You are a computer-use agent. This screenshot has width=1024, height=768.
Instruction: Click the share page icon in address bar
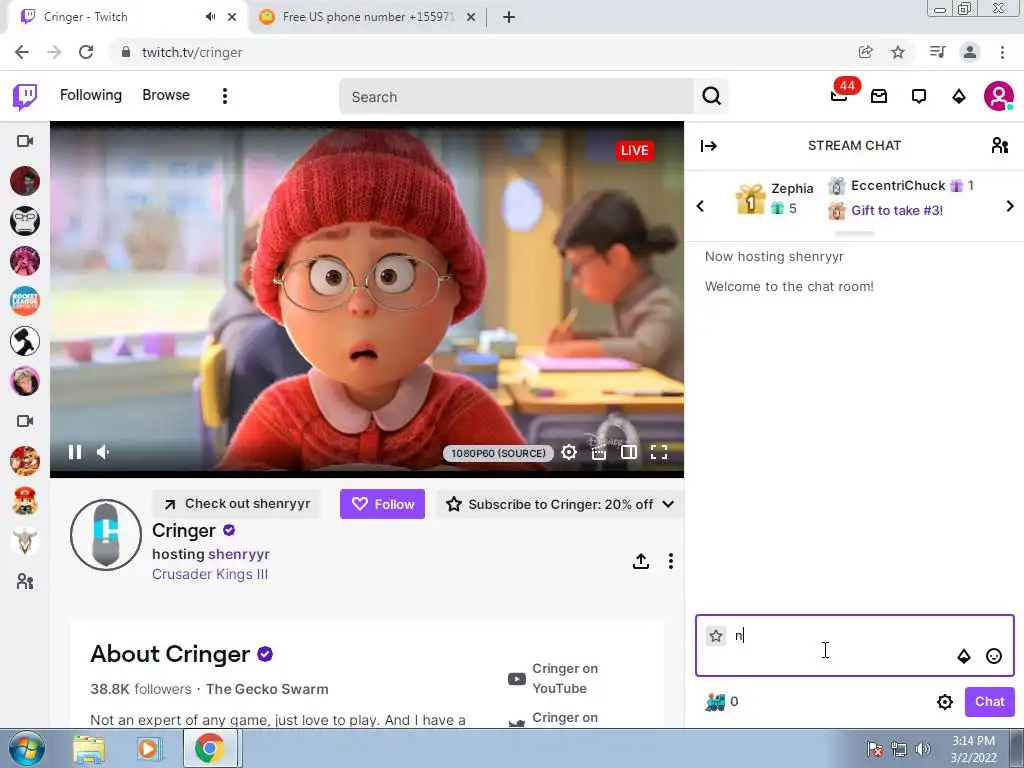click(x=866, y=52)
